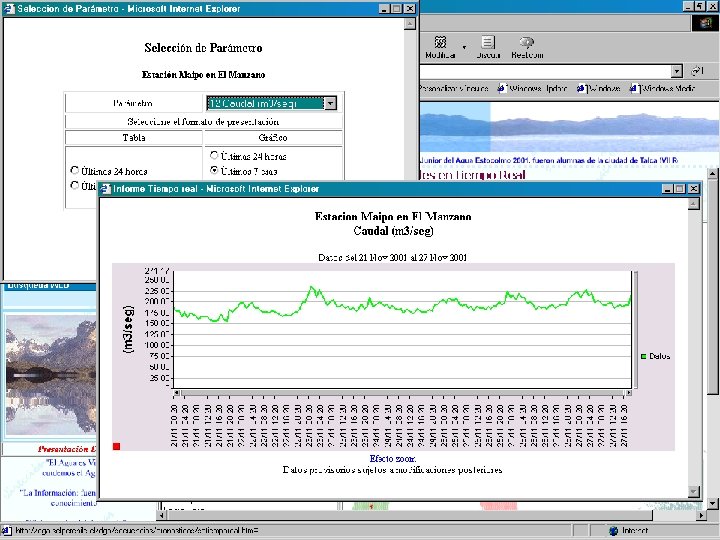Click the red square below the chart
The height and width of the screenshot is (540, 720).
(117, 446)
